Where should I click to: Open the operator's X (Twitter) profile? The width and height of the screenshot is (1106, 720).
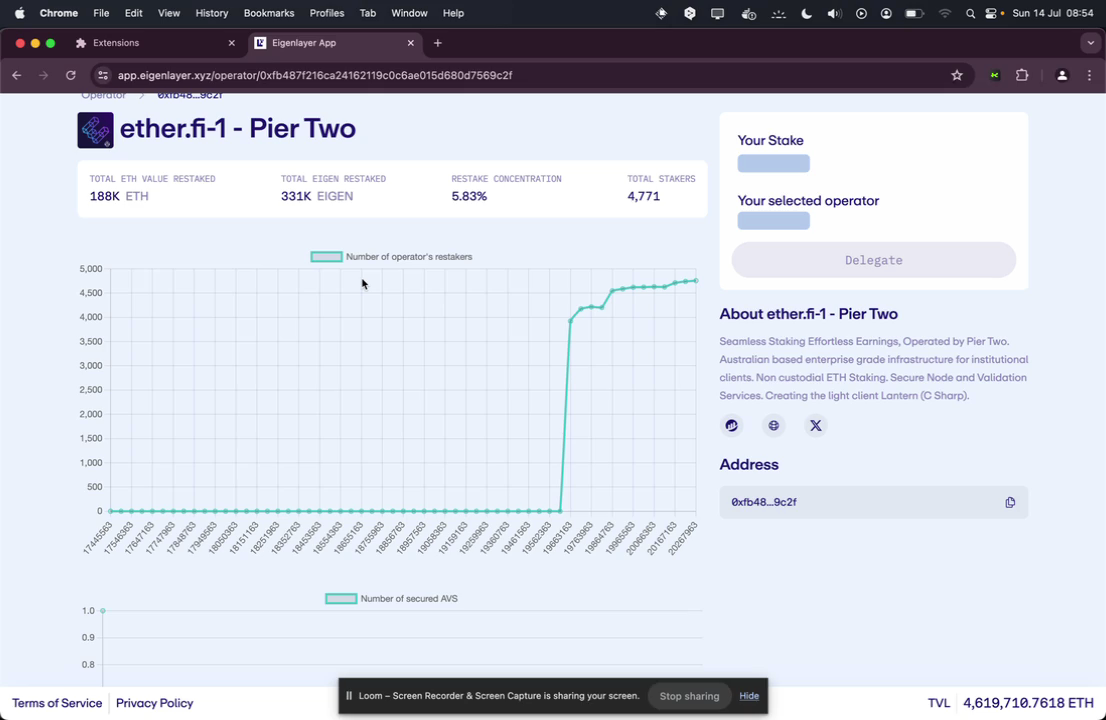click(x=816, y=425)
